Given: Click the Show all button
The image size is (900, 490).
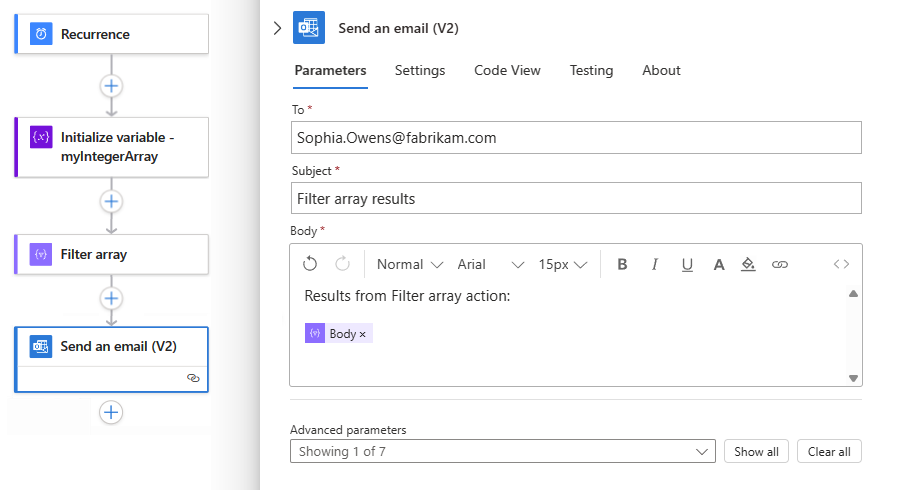Looking at the screenshot, I should click(x=756, y=452).
